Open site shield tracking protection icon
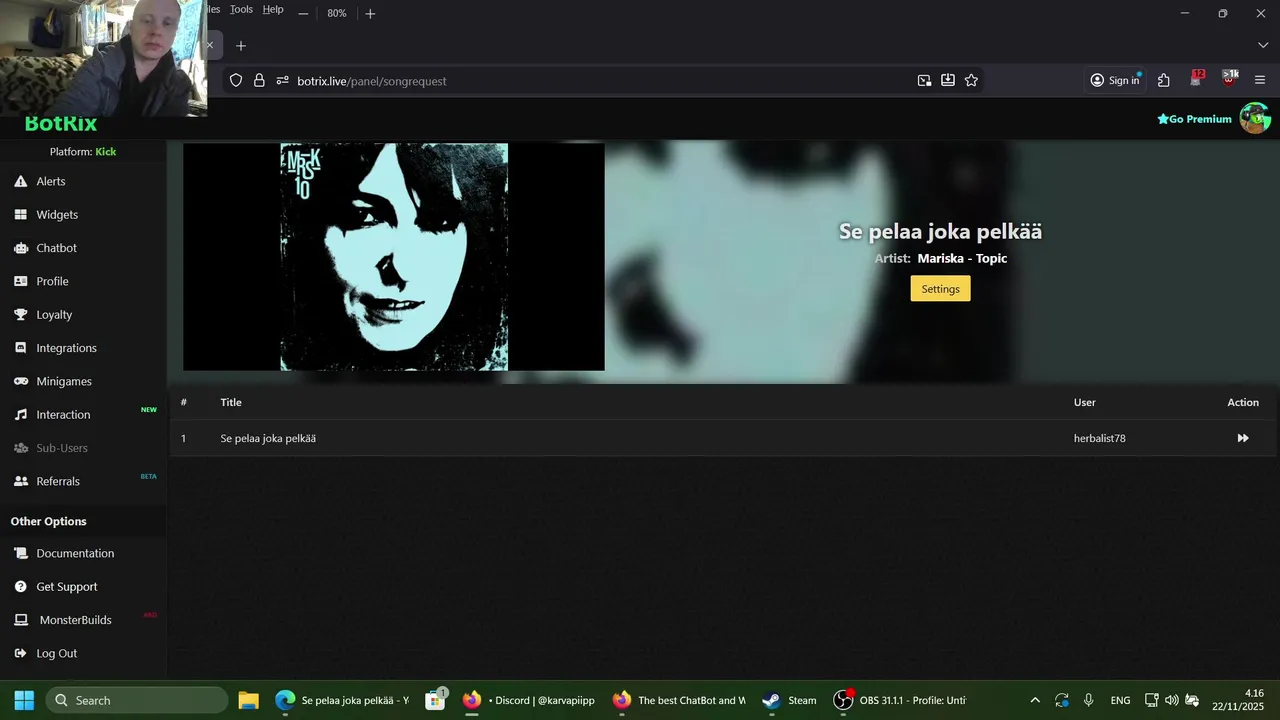The height and width of the screenshot is (720, 1280). 236,80
